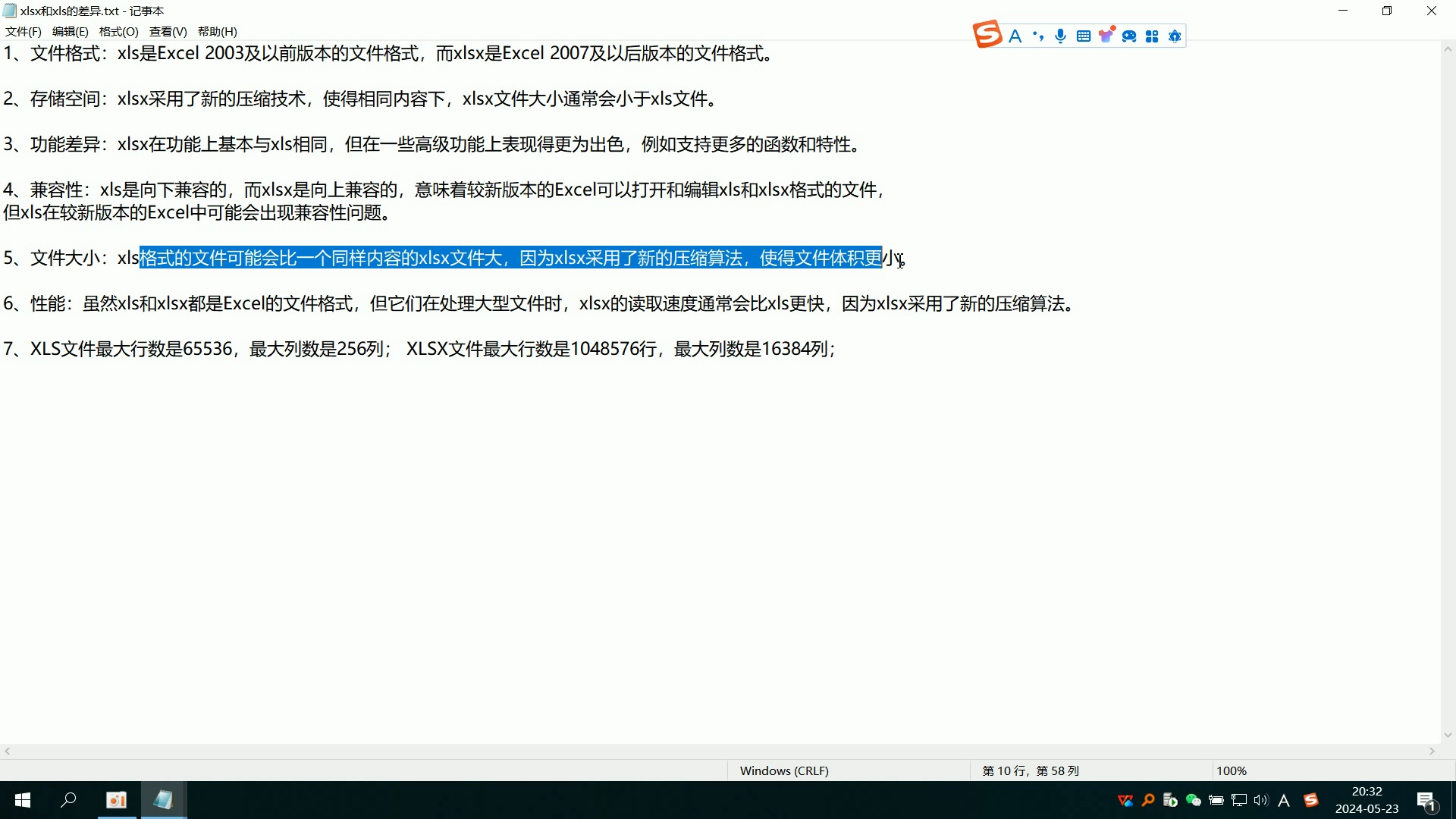Open the 查看(V) menu
This screenshot has width=1456, height=819.
(x=168, y=31)
